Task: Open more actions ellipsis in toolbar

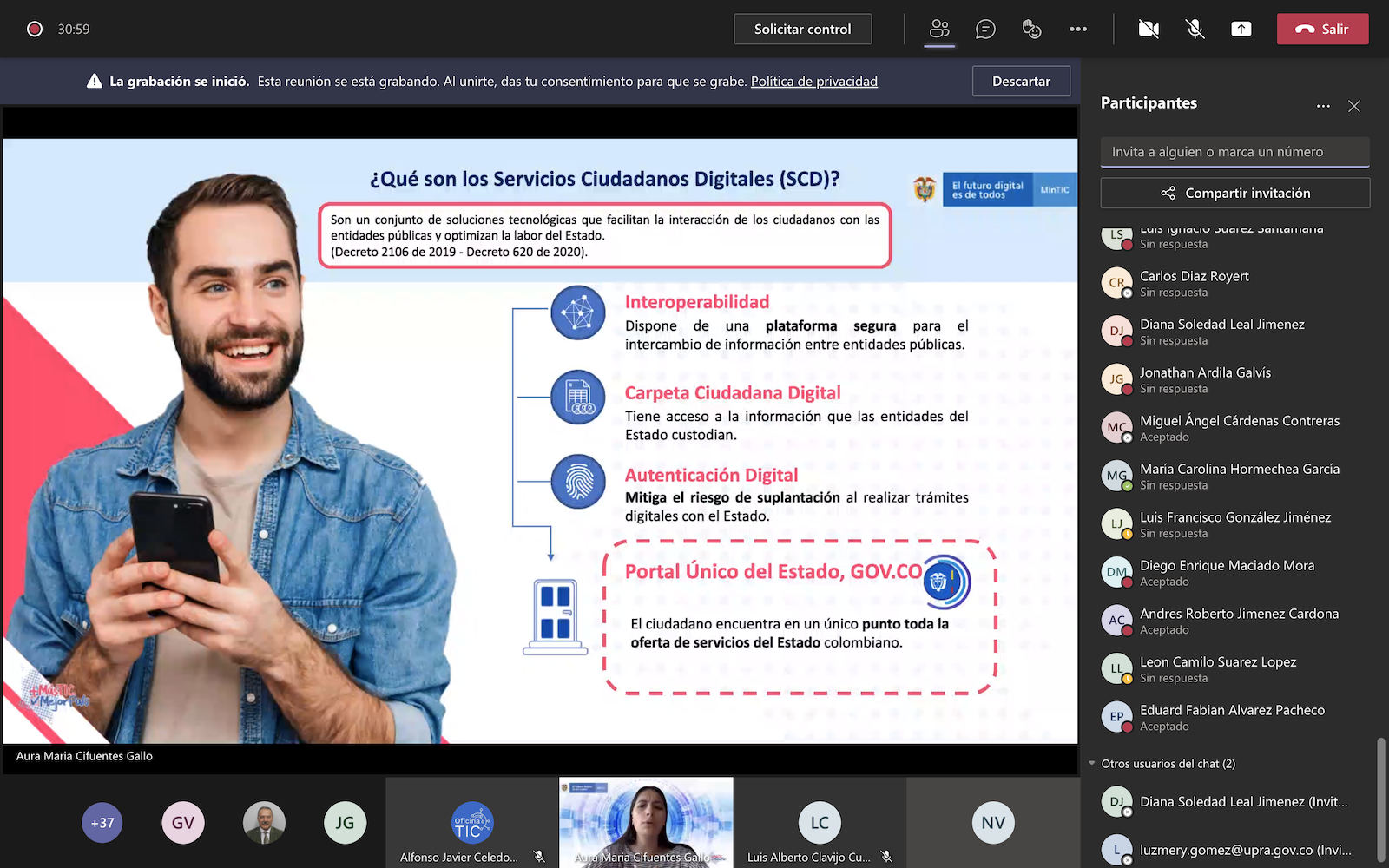Action: (x=1078, y=29)
